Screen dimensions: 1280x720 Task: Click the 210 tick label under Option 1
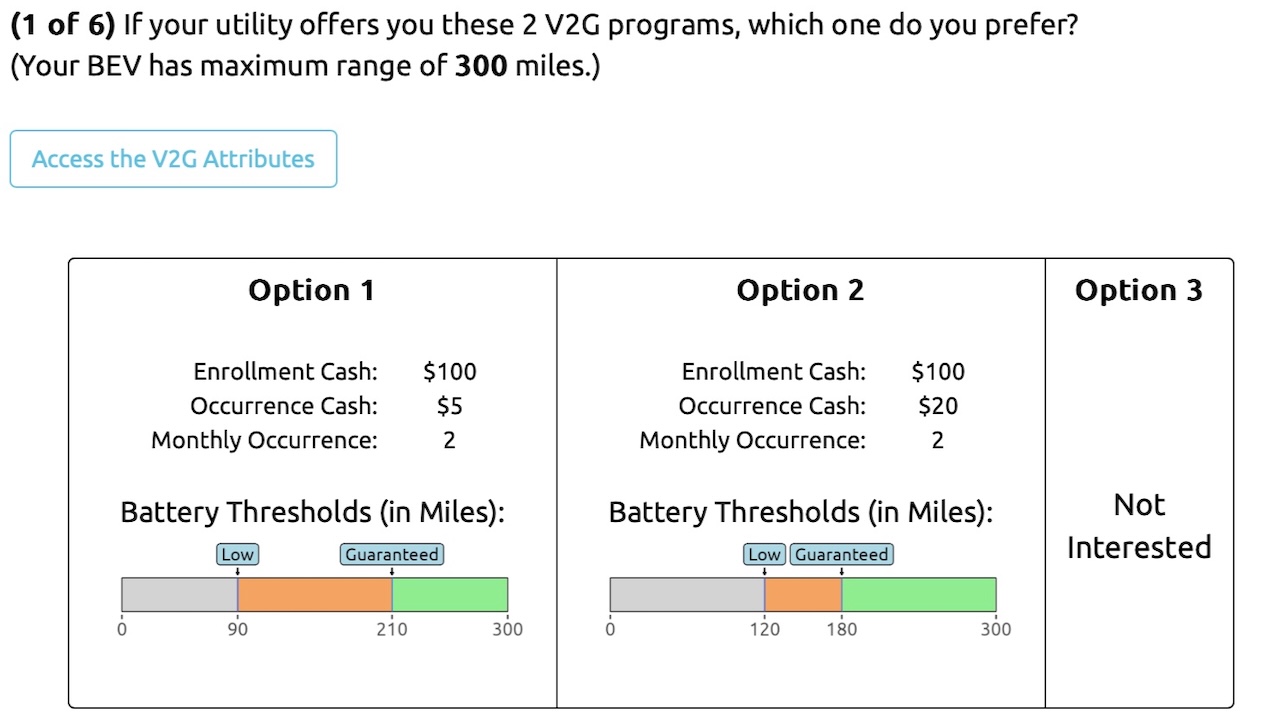click(x=391, y=629)
